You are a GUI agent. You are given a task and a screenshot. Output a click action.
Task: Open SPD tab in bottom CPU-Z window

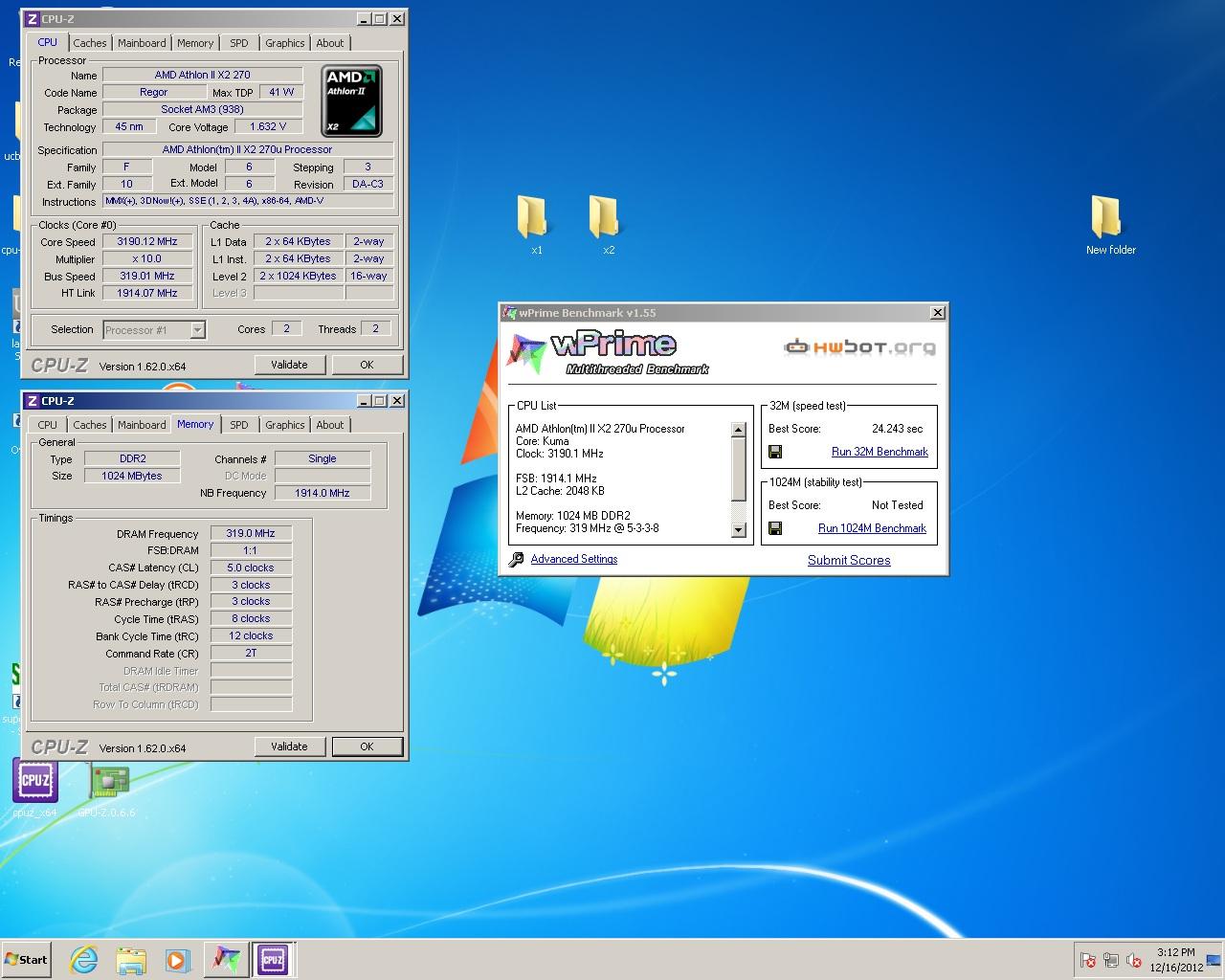click(x=239, y=425)
